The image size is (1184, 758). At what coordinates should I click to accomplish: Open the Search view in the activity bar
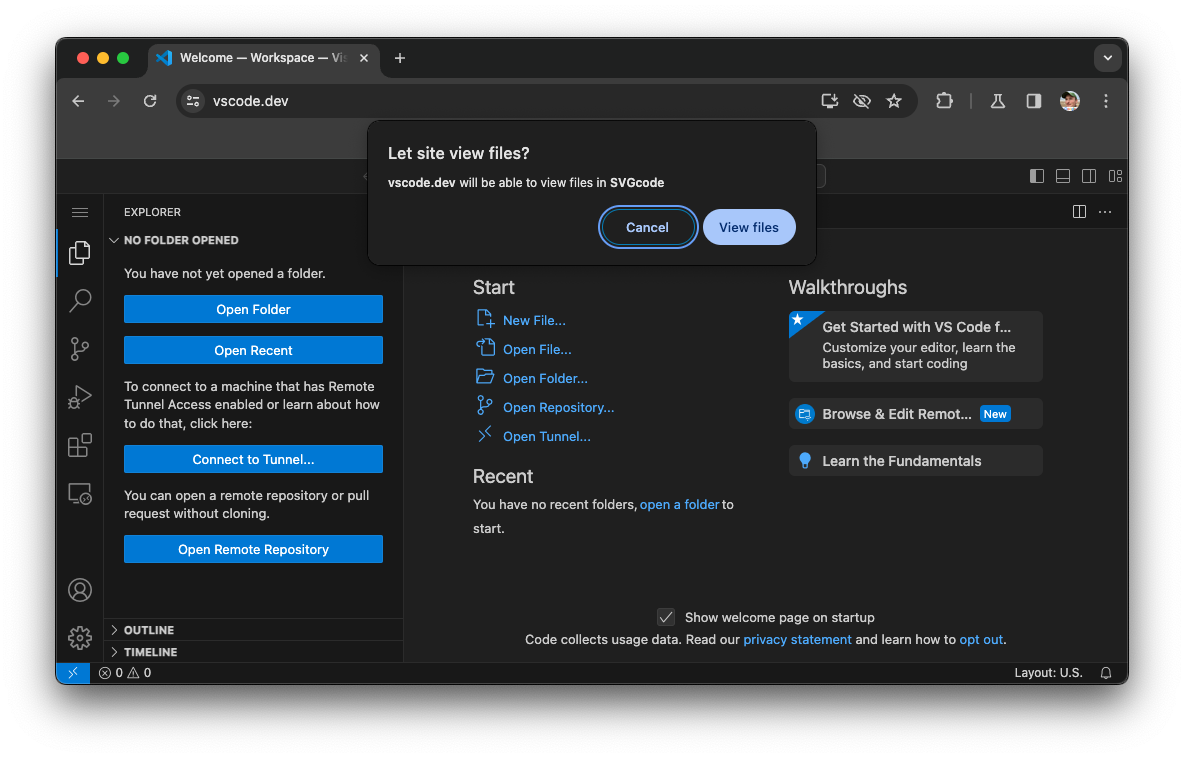(x=80, y=301)
